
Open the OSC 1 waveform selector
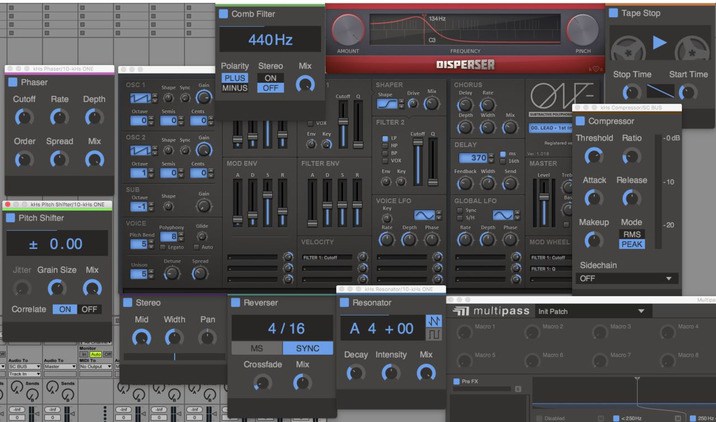point(143,98)
